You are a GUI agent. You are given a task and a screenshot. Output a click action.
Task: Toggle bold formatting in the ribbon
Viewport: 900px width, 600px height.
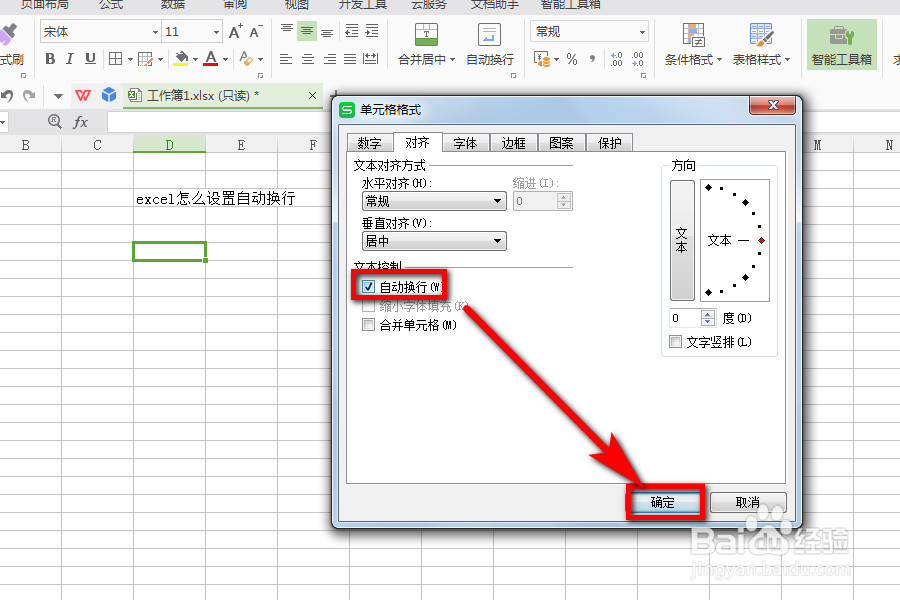50,59
